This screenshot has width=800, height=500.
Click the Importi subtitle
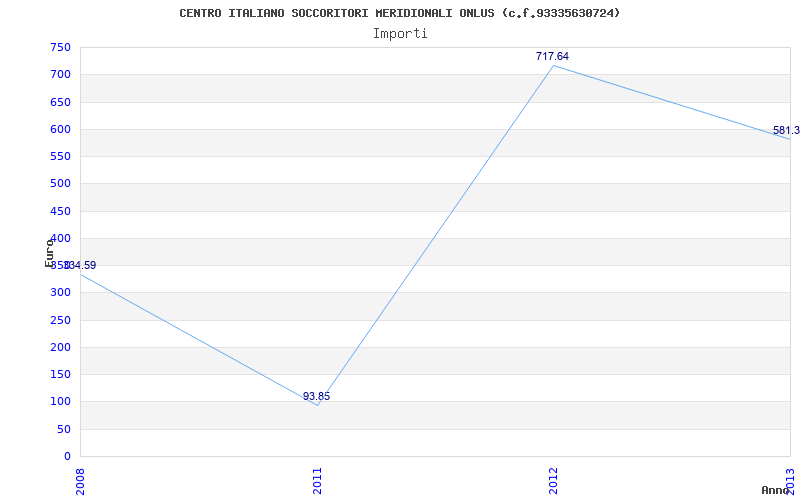(400, 34)
